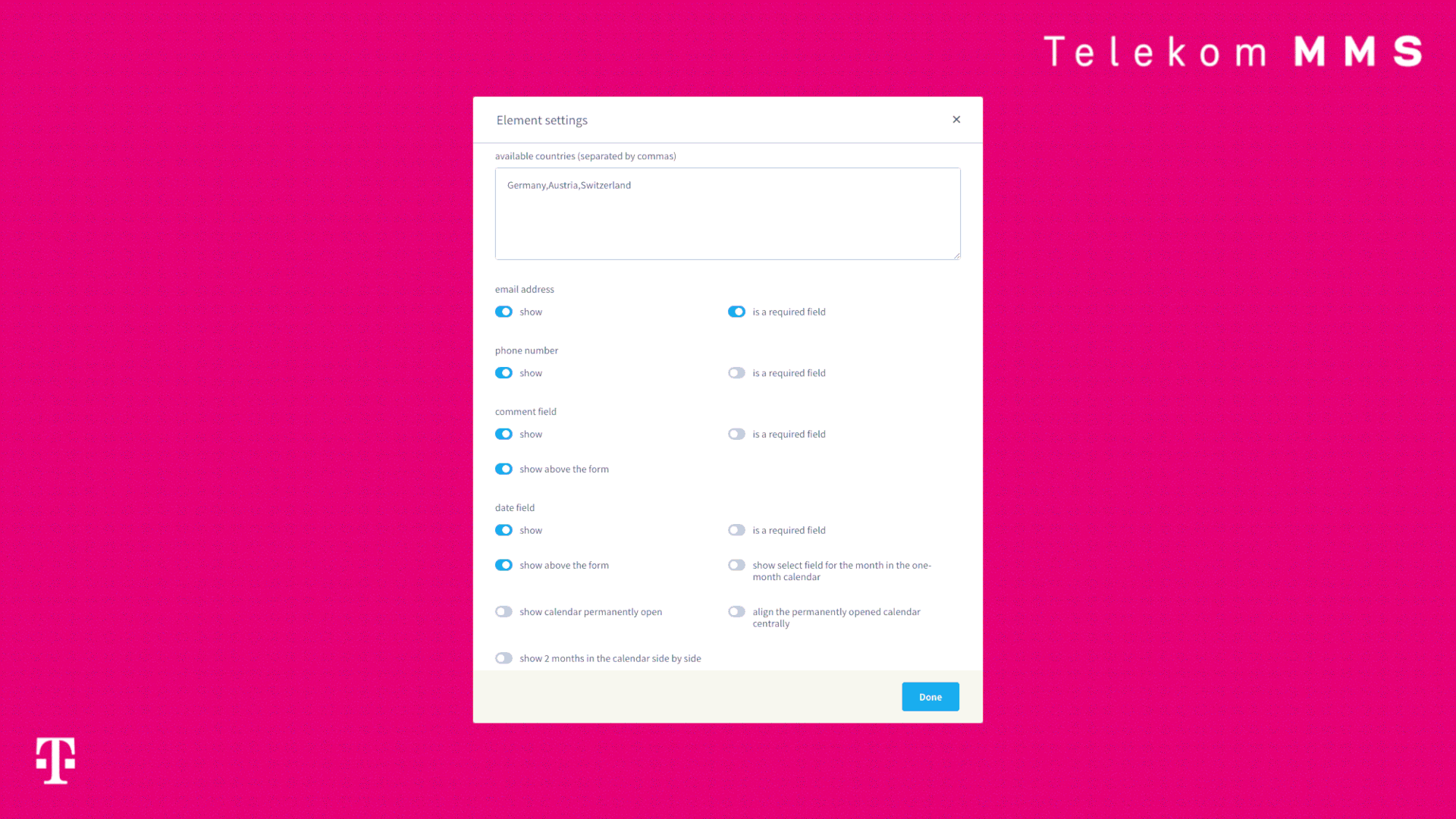Toggle 'show' for comment field on/off
The width and height of the screenshot is (1456, 819).
tap(503, 434)
